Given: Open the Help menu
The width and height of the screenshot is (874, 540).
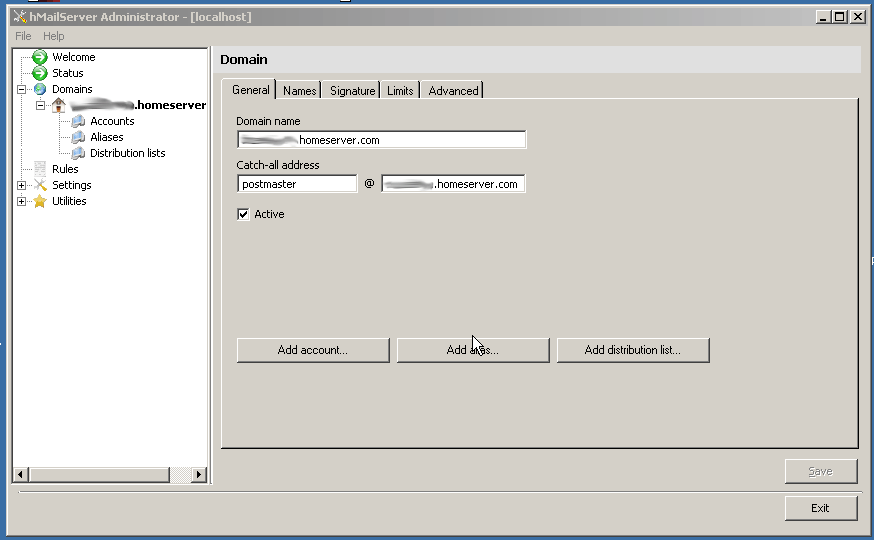Looking at the screenshot, I should pyautogui.click(x=54, y=36).
